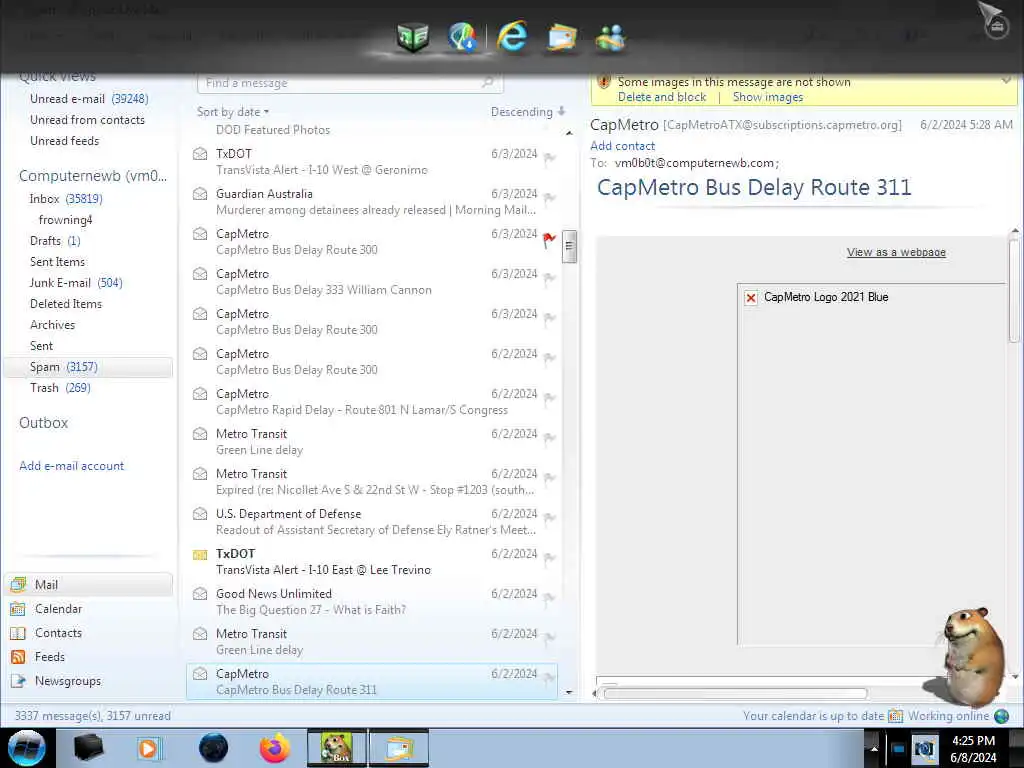Click Show images link

tap(767, 97)
